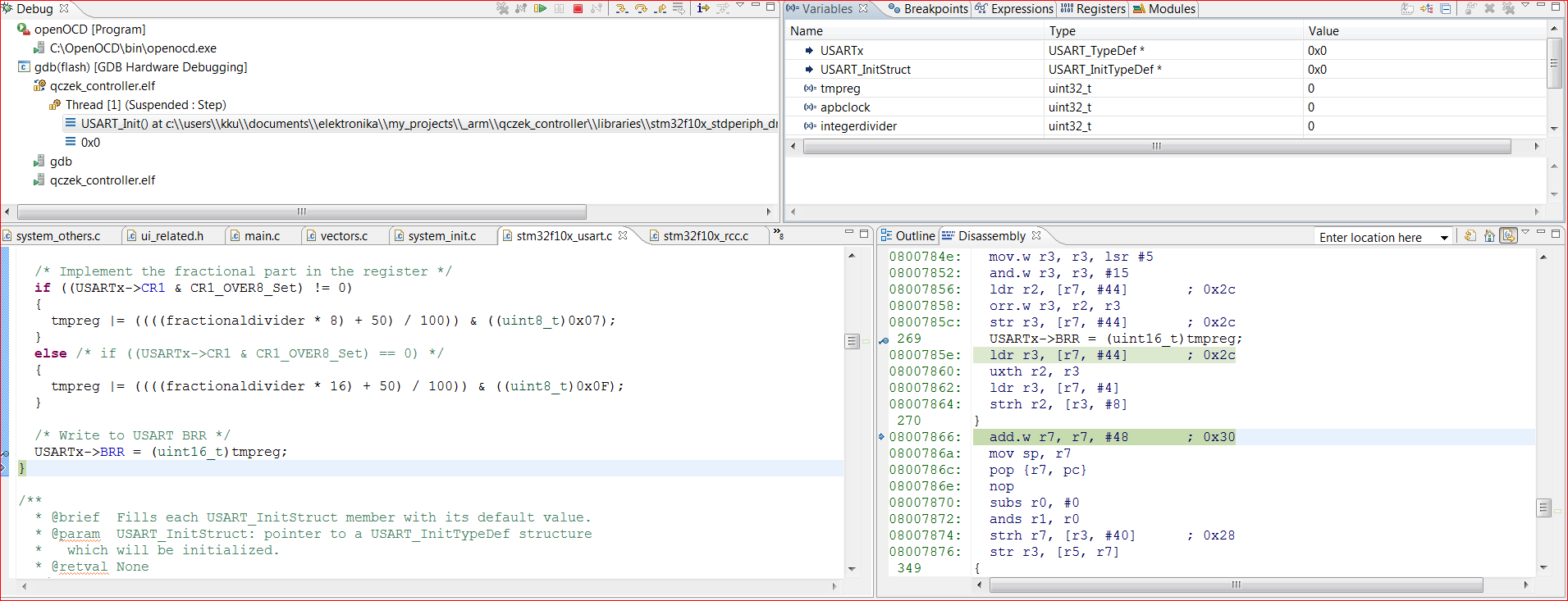Open the system_others.c editor tab
Screen dimensions: 1568x601
[x=58, y=236]
